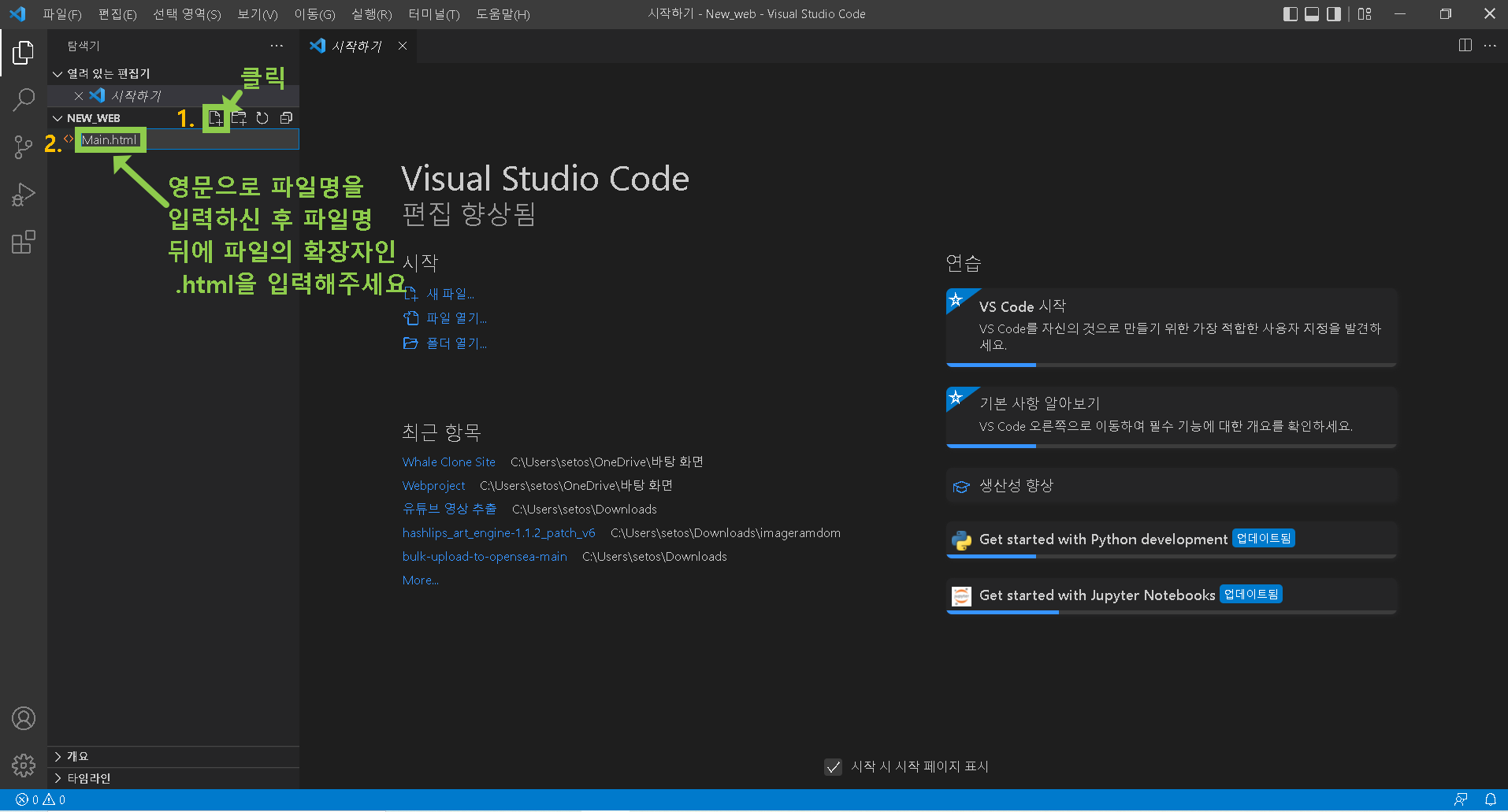Expand the 타임라인 section

pos(173,779)
